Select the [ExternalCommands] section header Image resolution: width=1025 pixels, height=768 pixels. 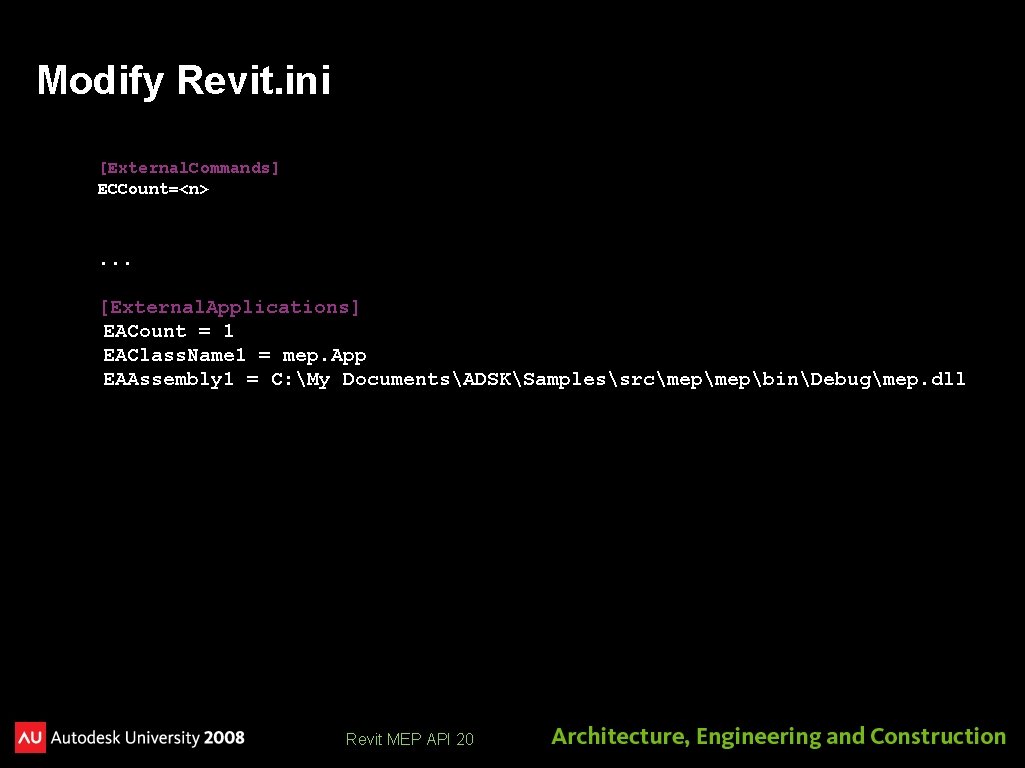coord(189,168)
